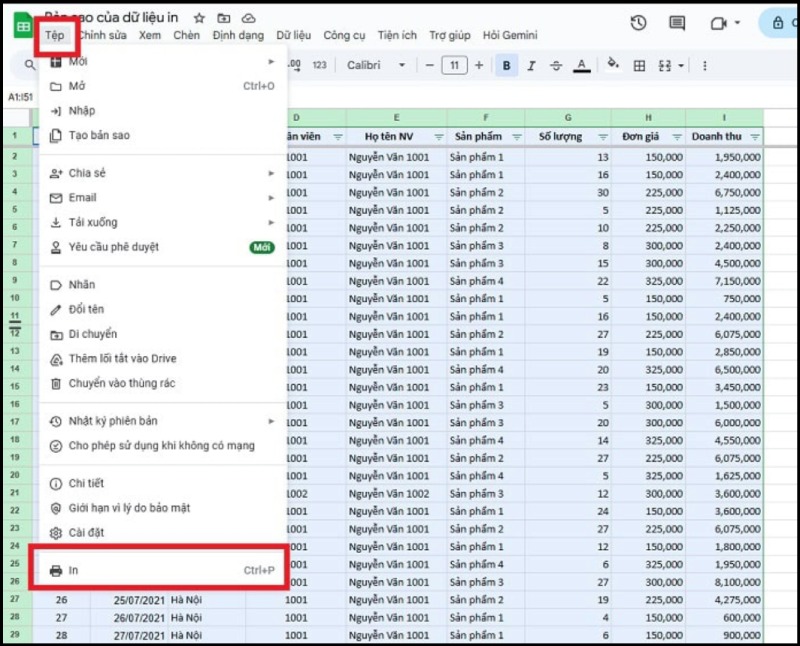Enable offline use via Cho phép sử dụng khi không có mạng
800x646 pixels.
pos(161,446)
